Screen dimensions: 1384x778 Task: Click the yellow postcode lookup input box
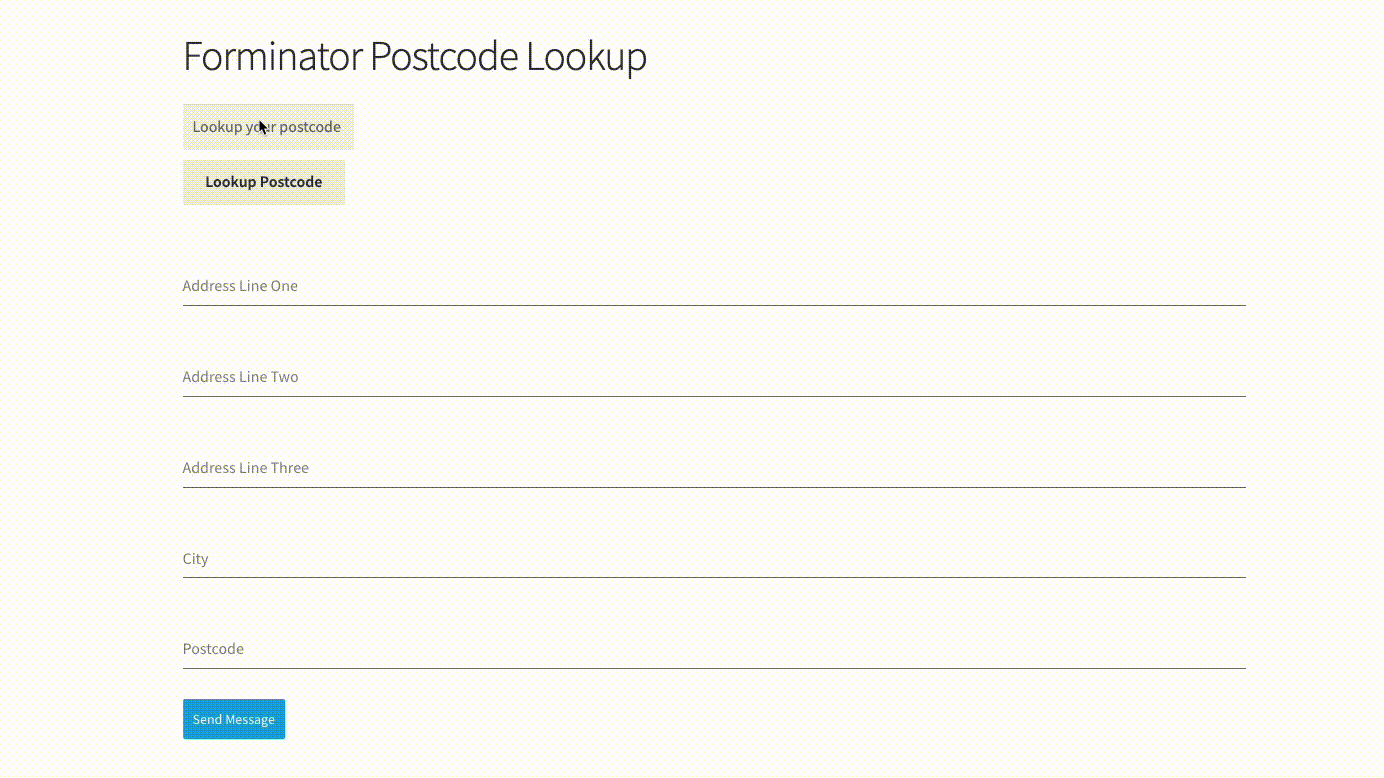[x=268, y=126]
